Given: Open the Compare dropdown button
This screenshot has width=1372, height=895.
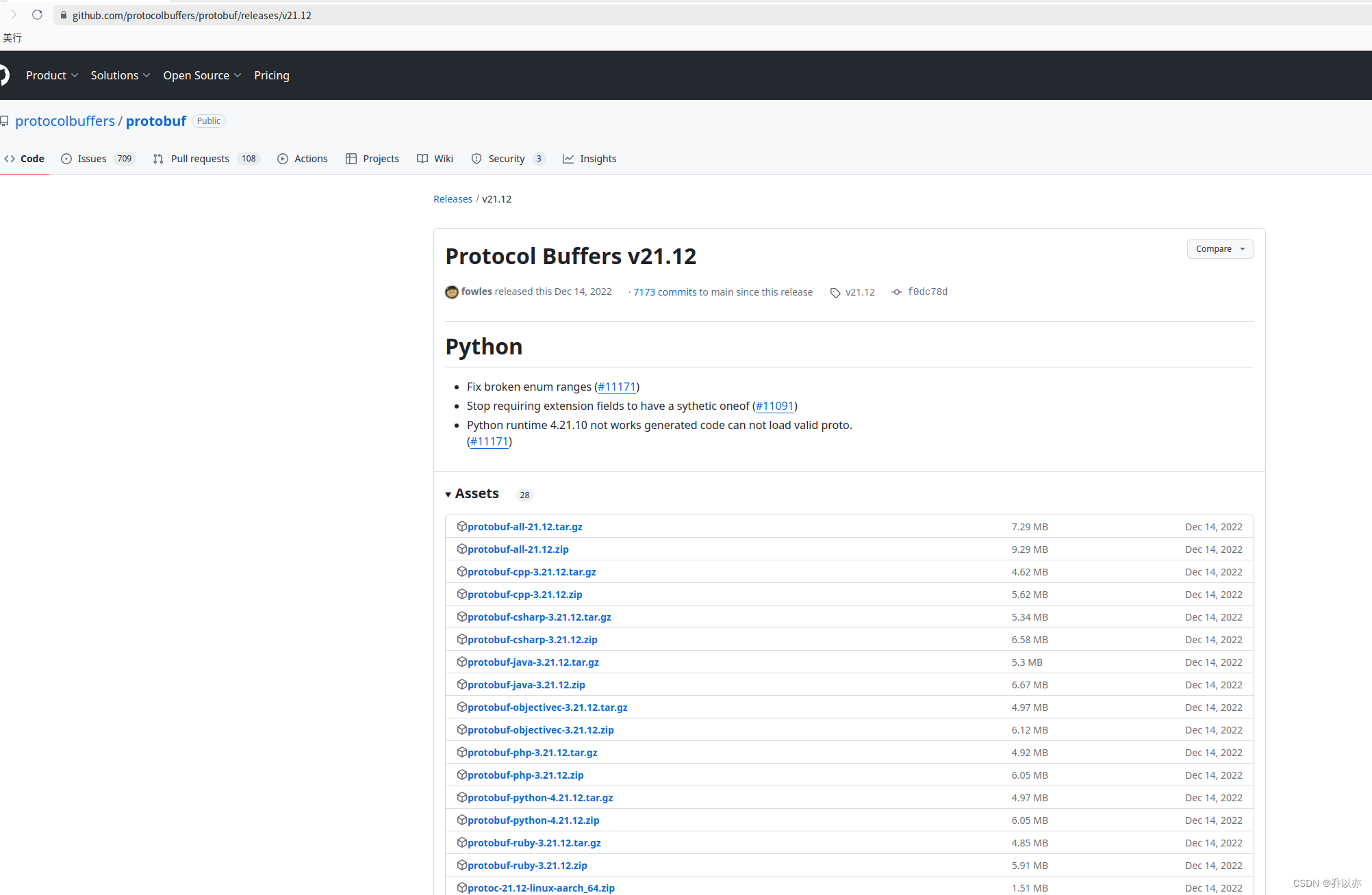Looking at the screenshot, I should coord(1220,249).
